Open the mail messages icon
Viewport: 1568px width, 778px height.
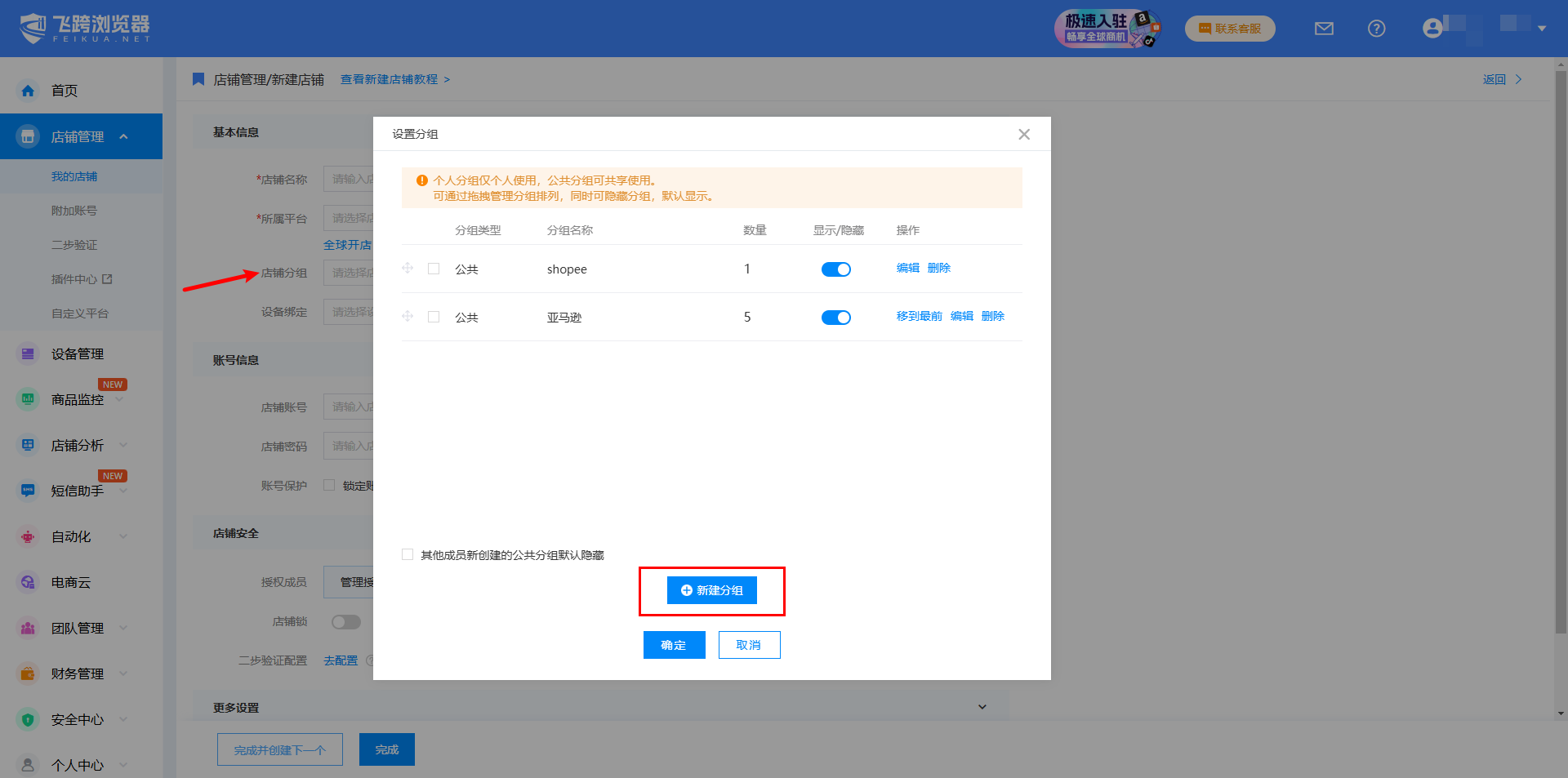(x=1324, y=29)
